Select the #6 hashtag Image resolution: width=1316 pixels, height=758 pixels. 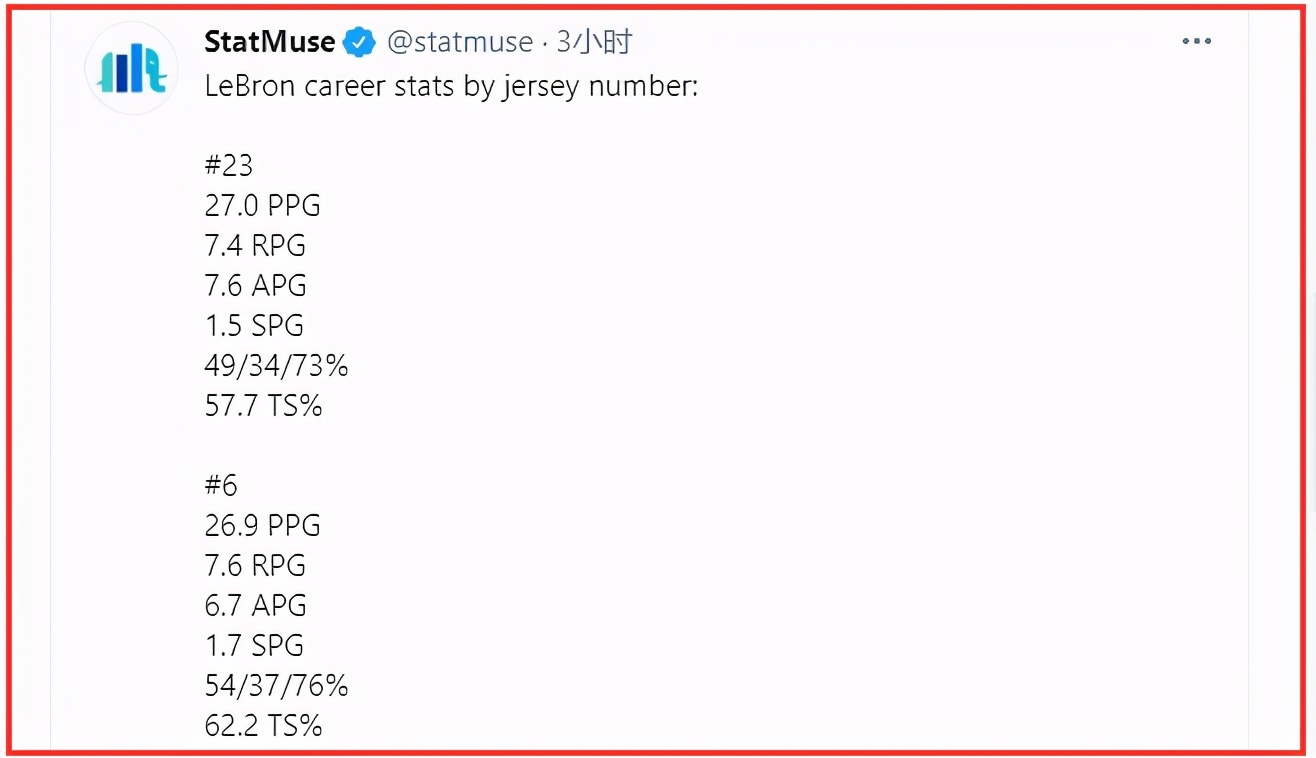pos(221,485)
